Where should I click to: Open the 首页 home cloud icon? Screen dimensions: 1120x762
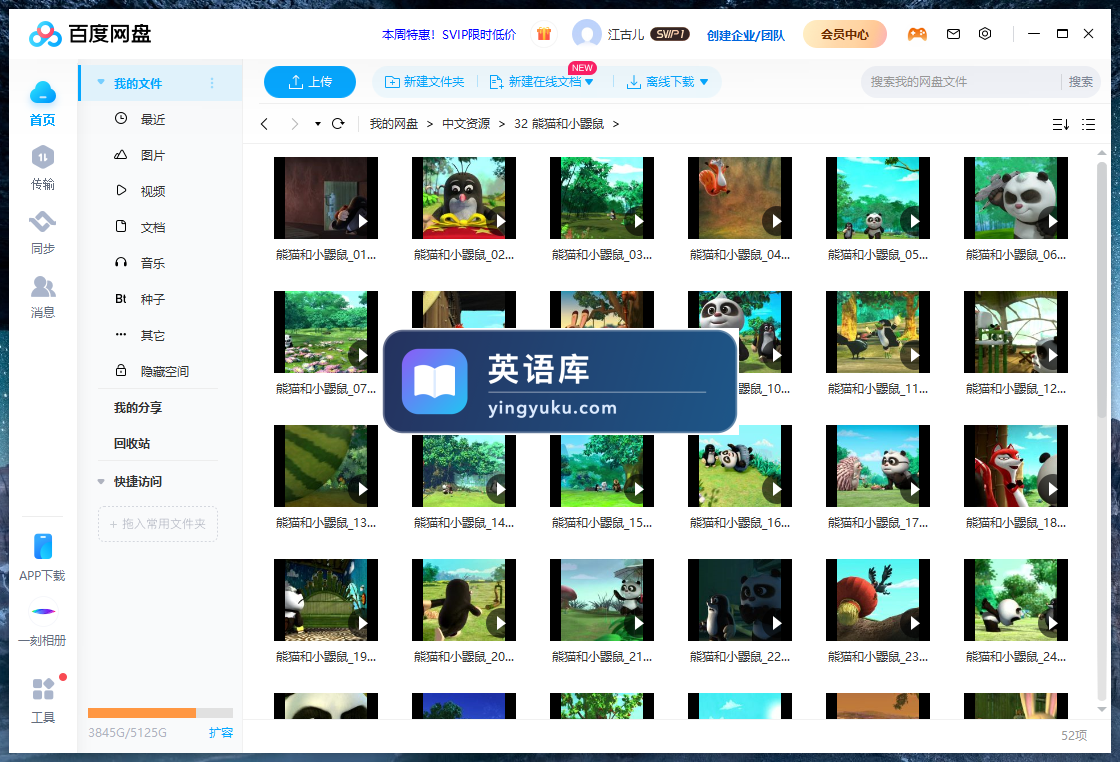click(43, 93)
